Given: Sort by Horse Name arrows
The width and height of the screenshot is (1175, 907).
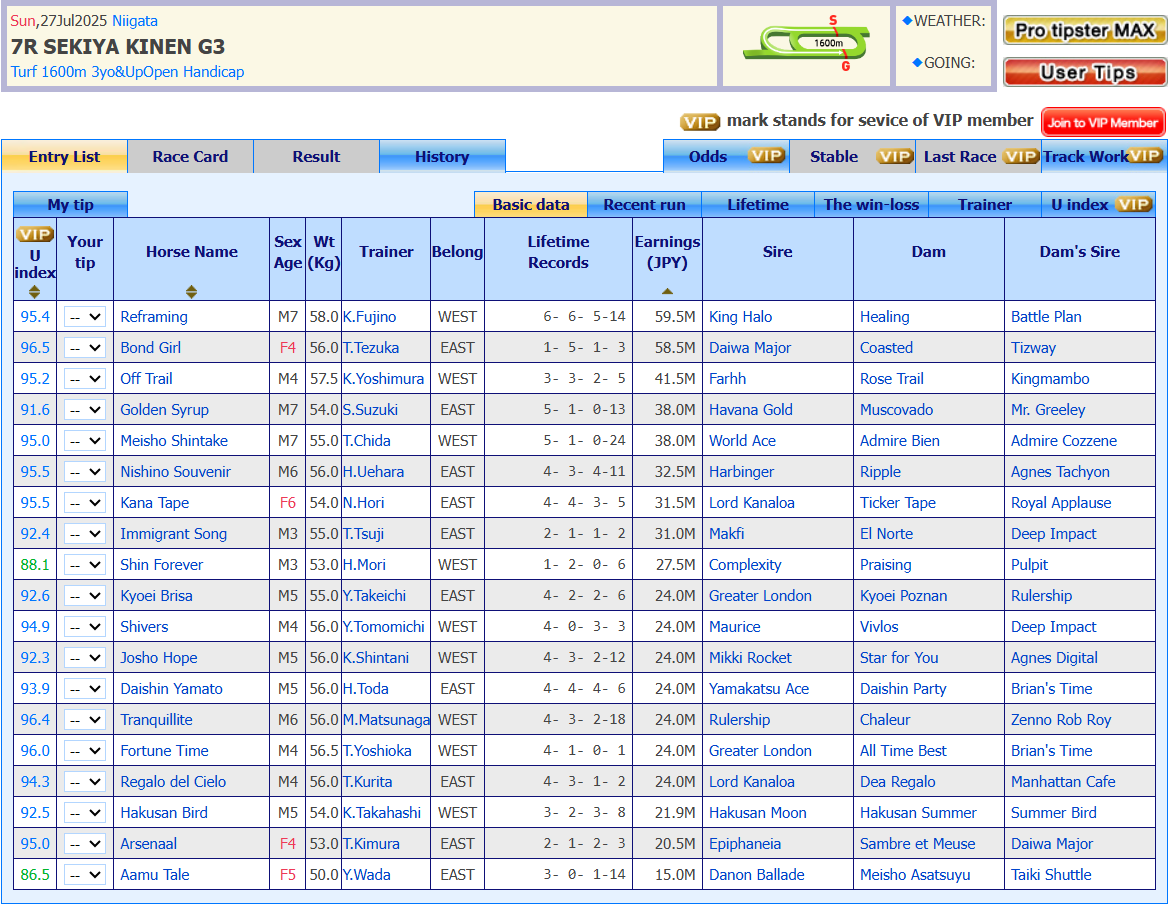Looking at the screenshot, I should (191, 292).
